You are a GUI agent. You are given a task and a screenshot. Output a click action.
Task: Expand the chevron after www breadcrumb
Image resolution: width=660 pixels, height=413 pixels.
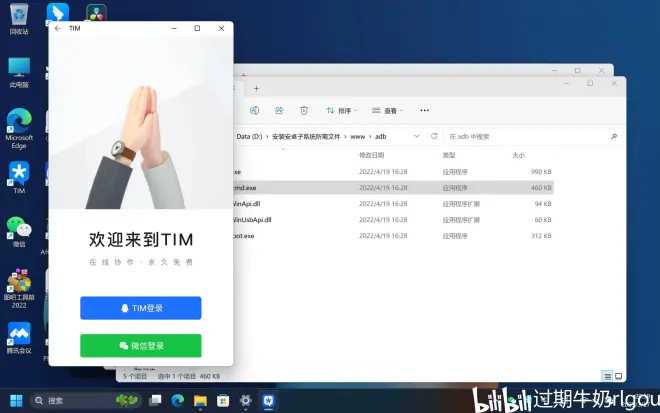(x=370, y=136)
